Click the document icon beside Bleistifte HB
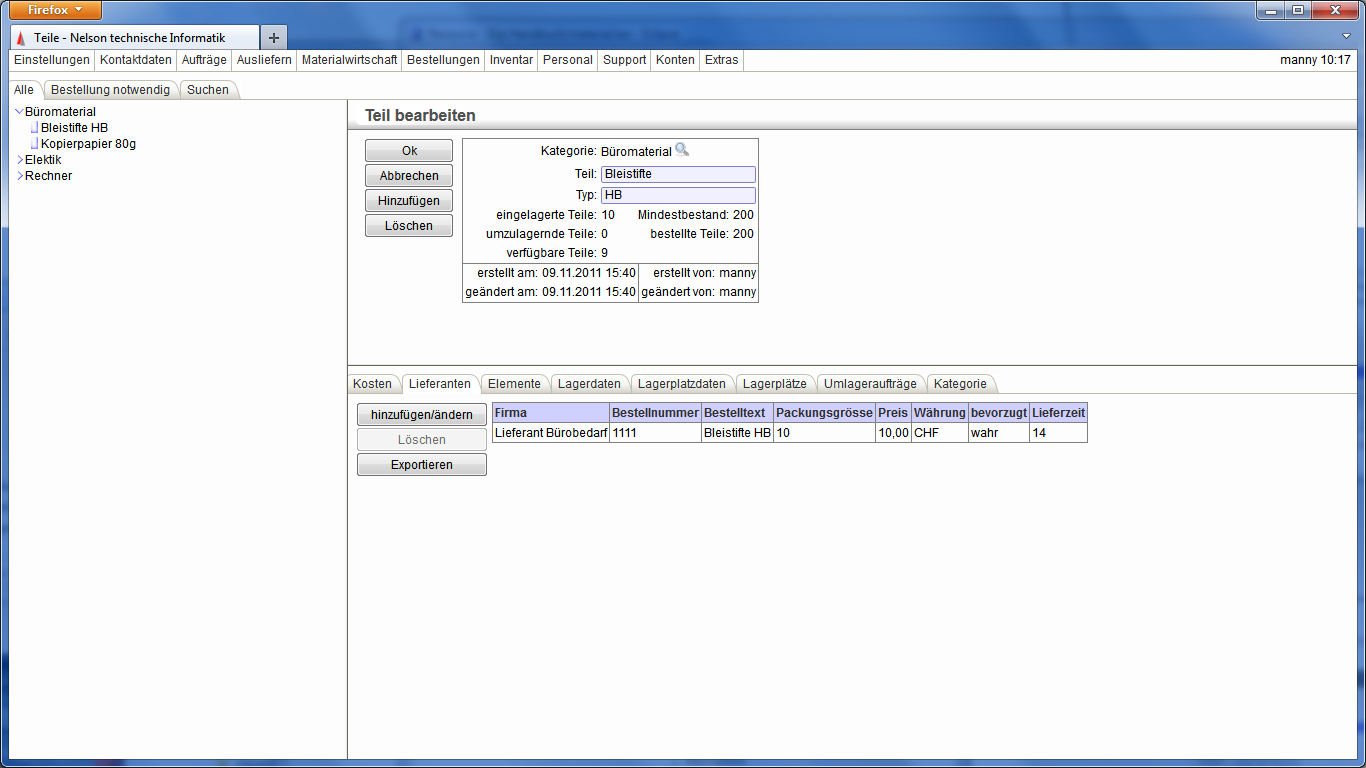Viewport: 1366px width, 768px height. tap(33, 128)
